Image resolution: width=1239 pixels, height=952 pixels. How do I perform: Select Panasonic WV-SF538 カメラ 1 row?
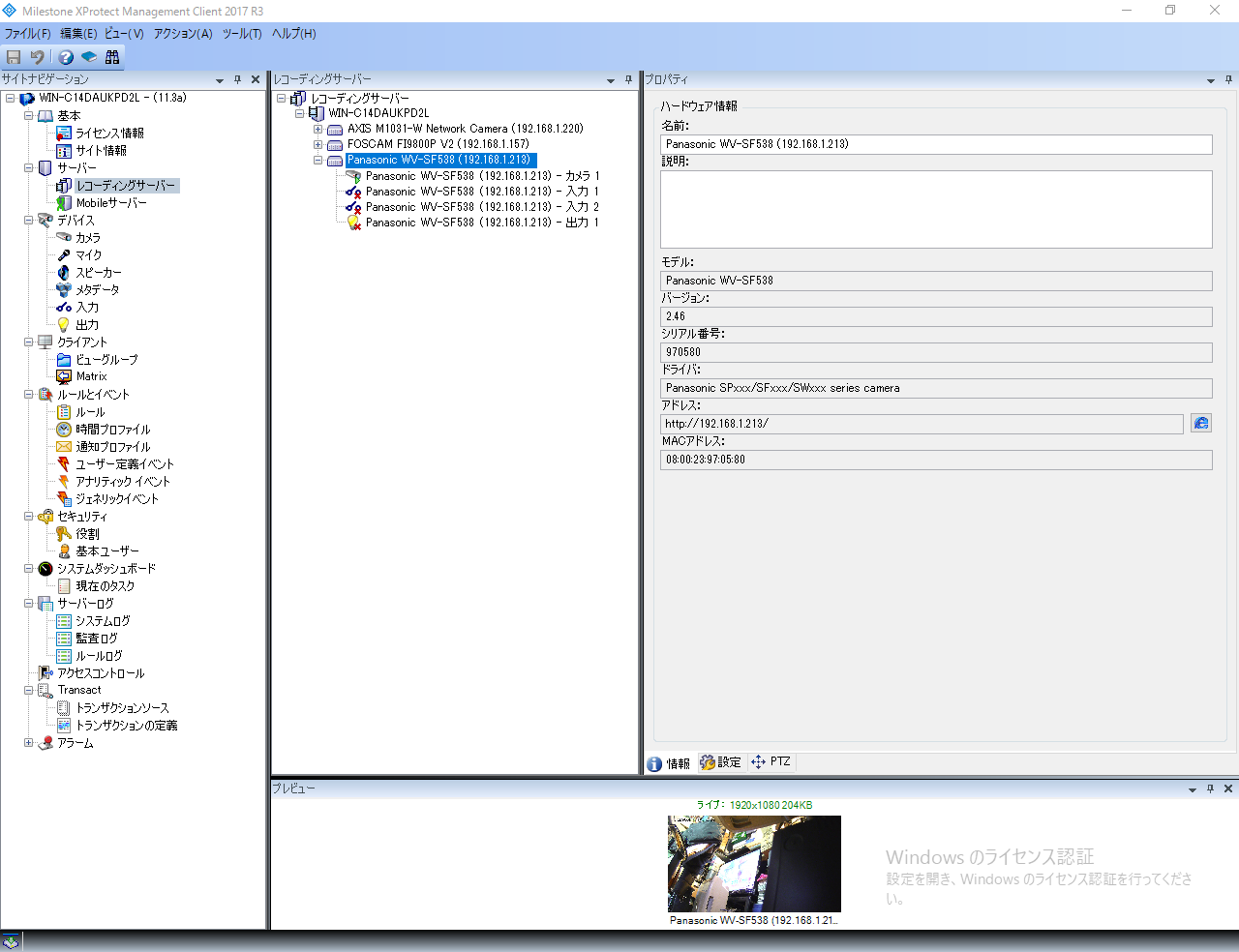pyautogui.click(x=482, y=176)
